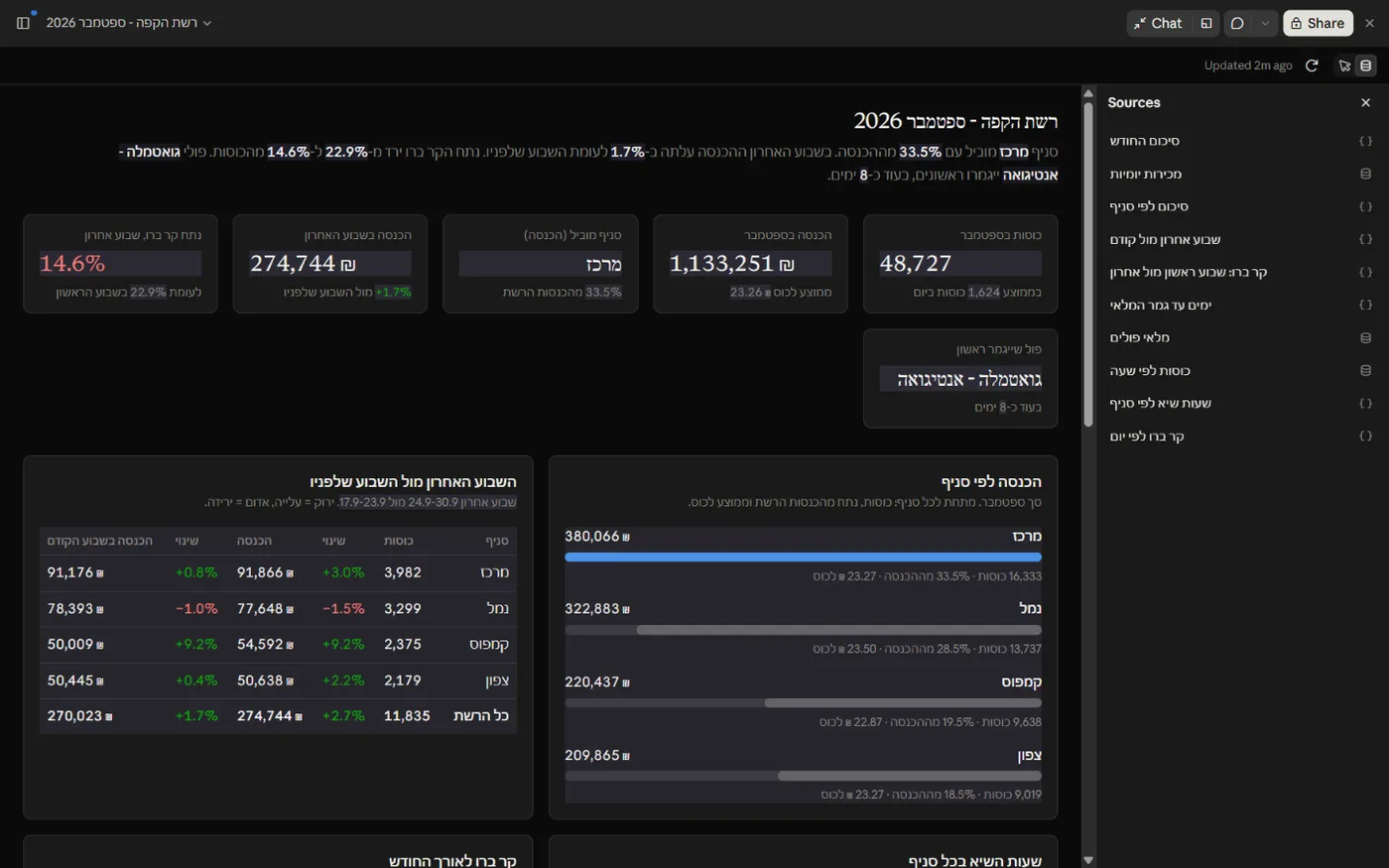Click the 209,865 revenue amount for צפון
Image resolution: width=1389 pixels, height=868 pixels.
coord(597,755)
